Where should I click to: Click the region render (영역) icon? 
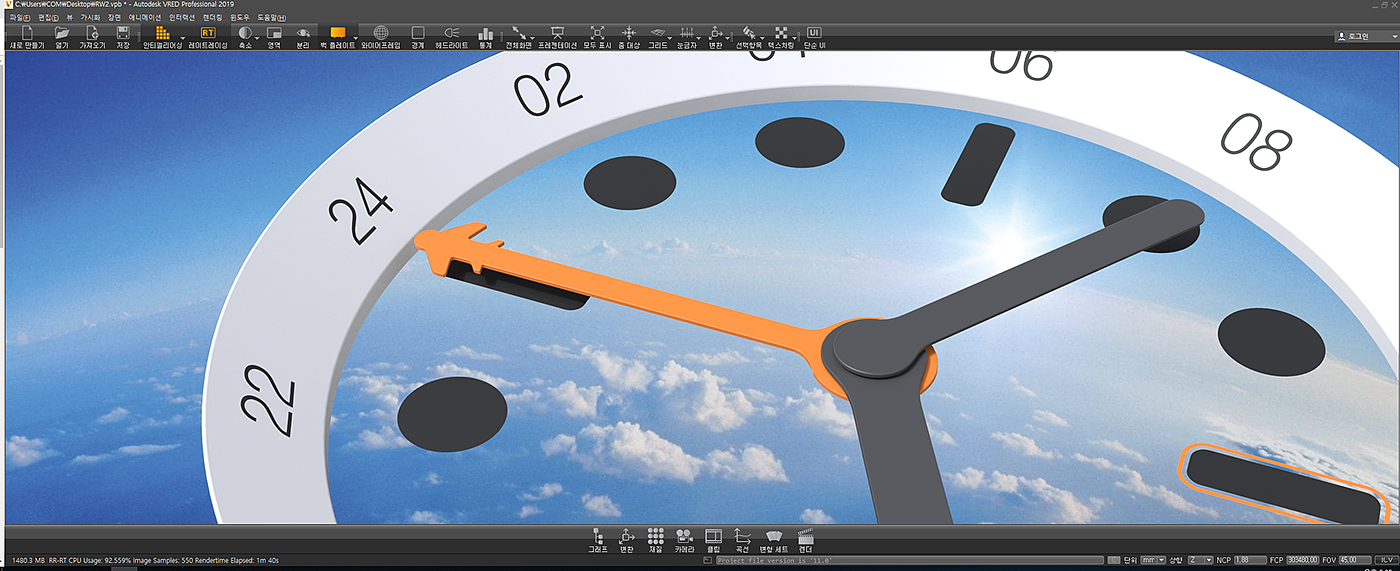pyautogui.click(x=274, y=33)
